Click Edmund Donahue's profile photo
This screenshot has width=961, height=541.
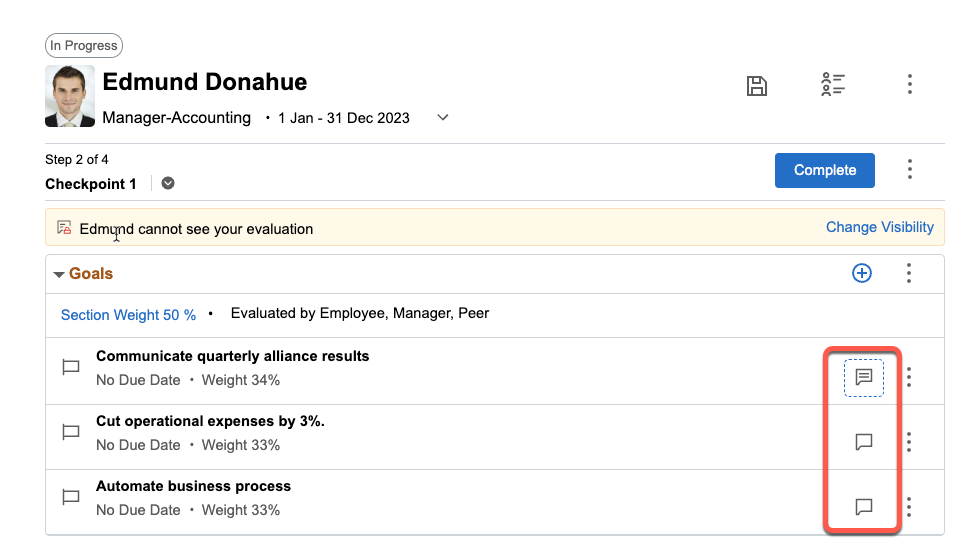coord(70,97)
